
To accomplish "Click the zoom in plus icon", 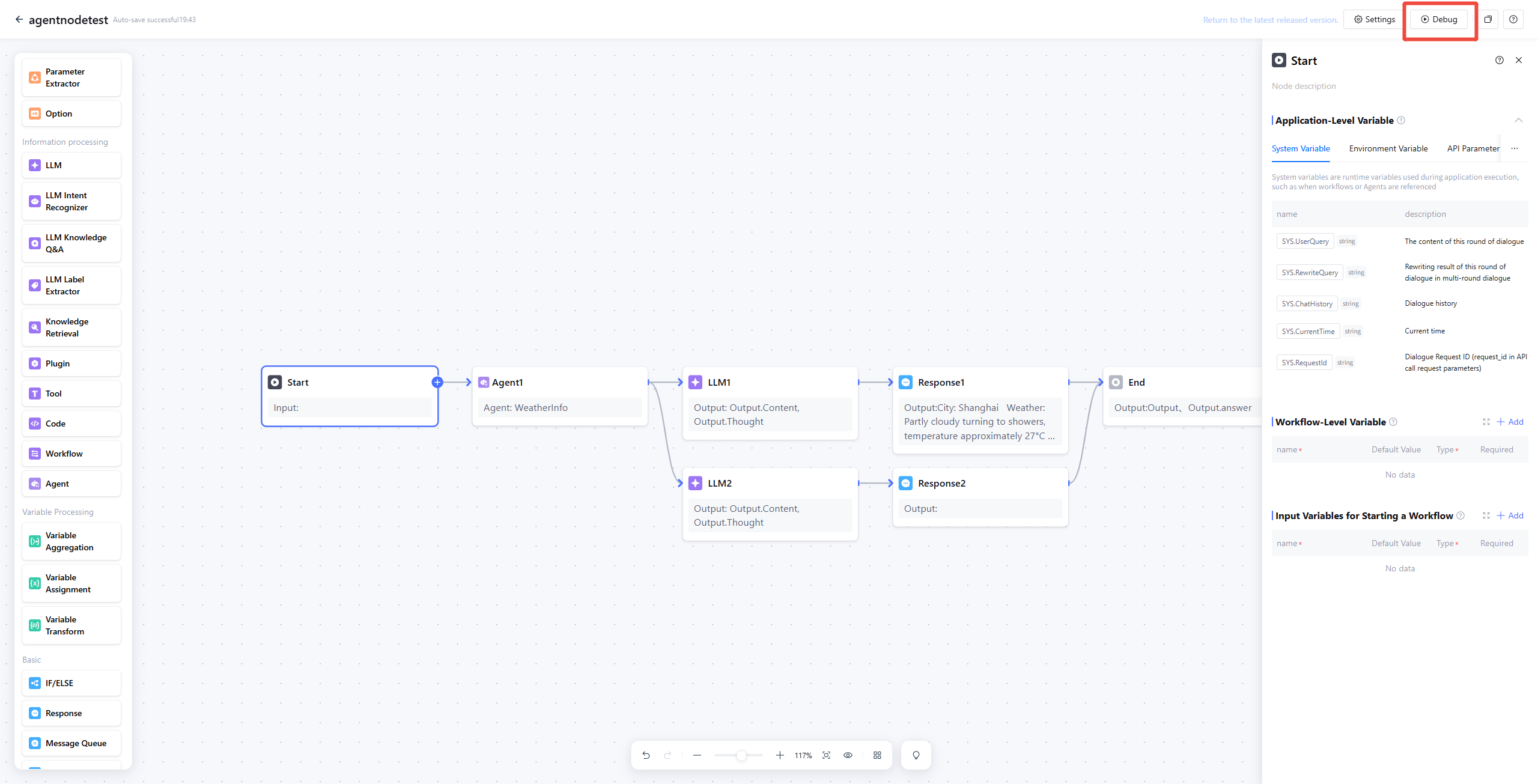I will pyautogui.click(x=779, y=755).
